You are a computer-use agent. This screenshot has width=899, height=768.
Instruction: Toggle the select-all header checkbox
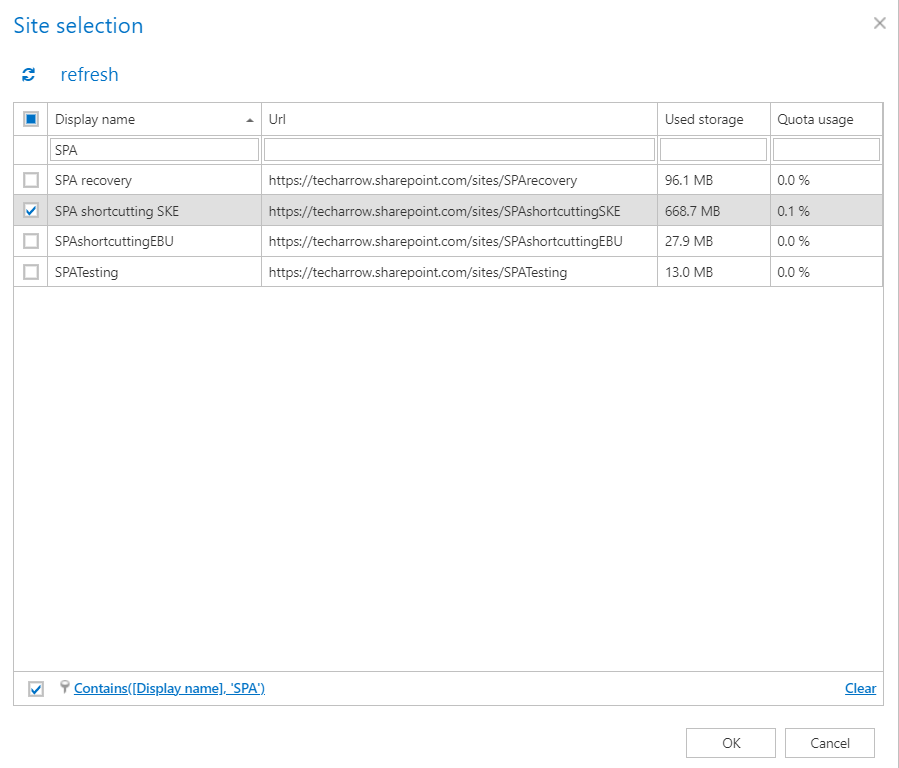click(x=31, y=119)
